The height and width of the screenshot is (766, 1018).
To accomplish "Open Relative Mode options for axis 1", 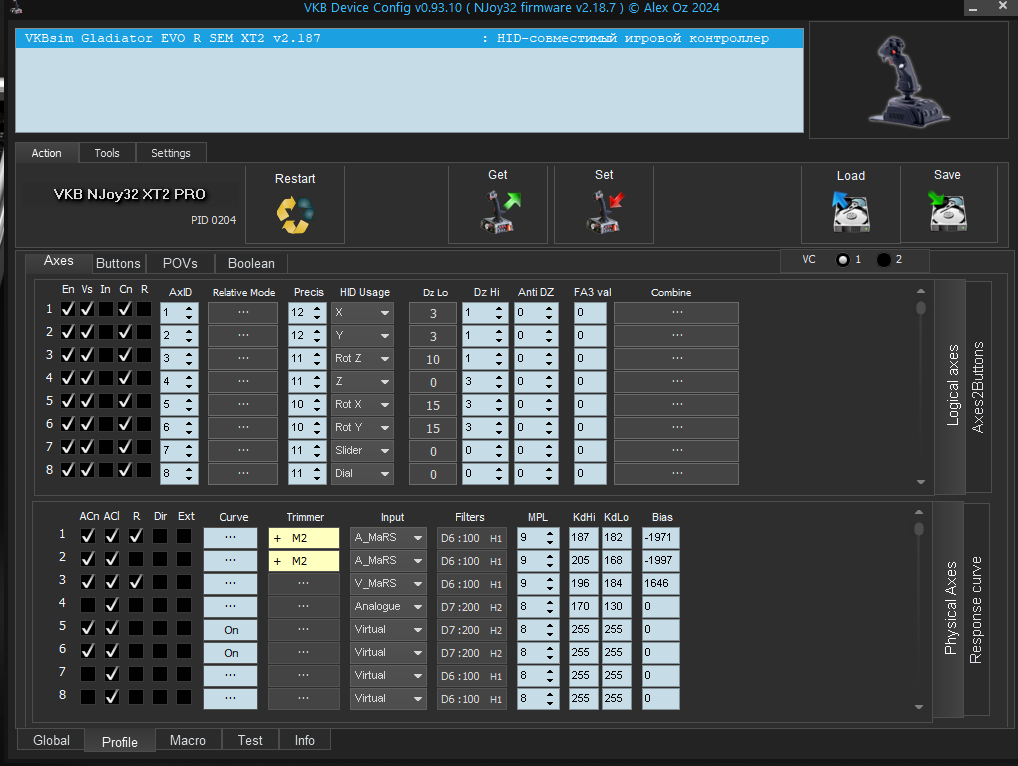I will point(243,313).
